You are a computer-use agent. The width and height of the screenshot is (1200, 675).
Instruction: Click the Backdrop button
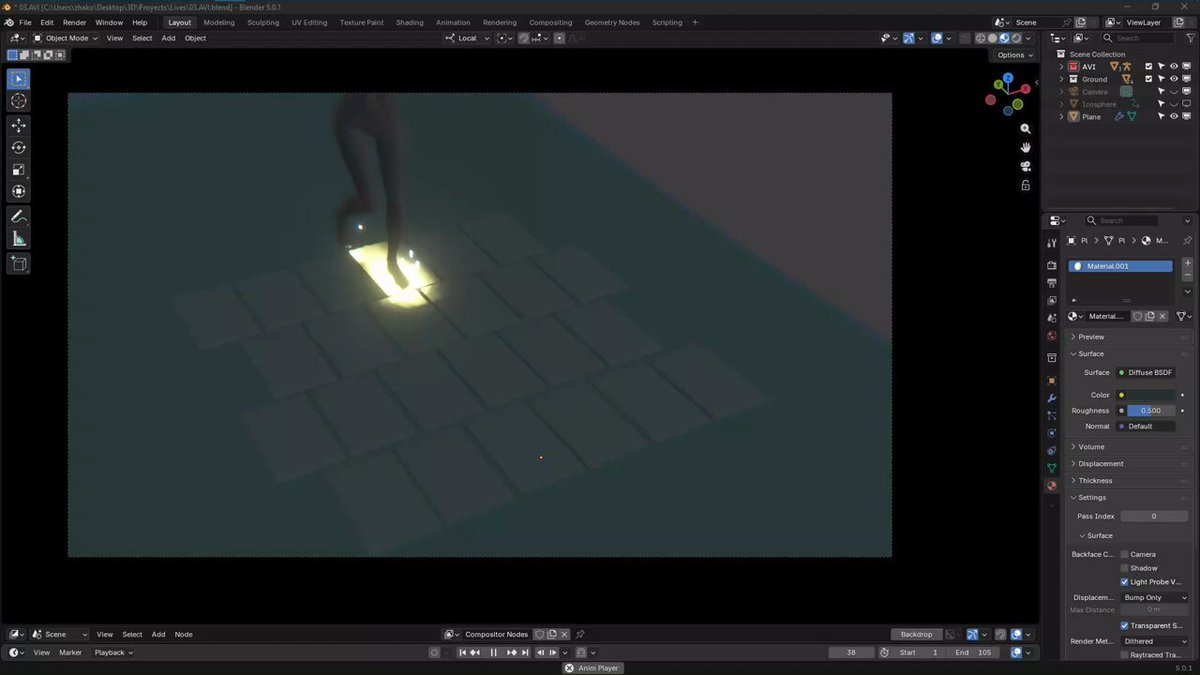tap(916, 634)
